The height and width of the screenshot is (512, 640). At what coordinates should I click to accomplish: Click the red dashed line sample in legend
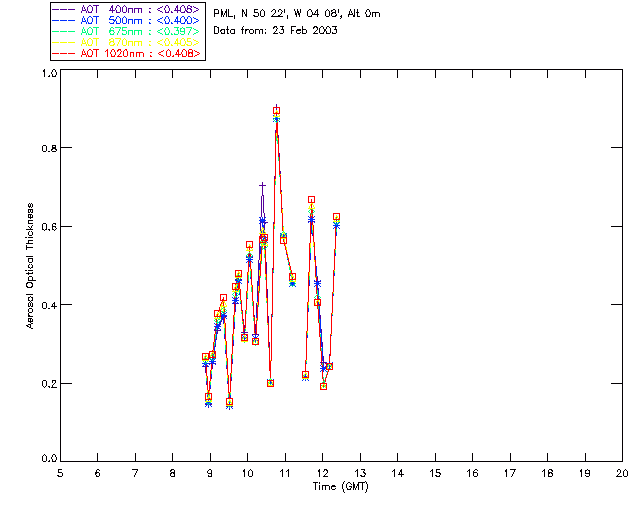pos(64,53)
